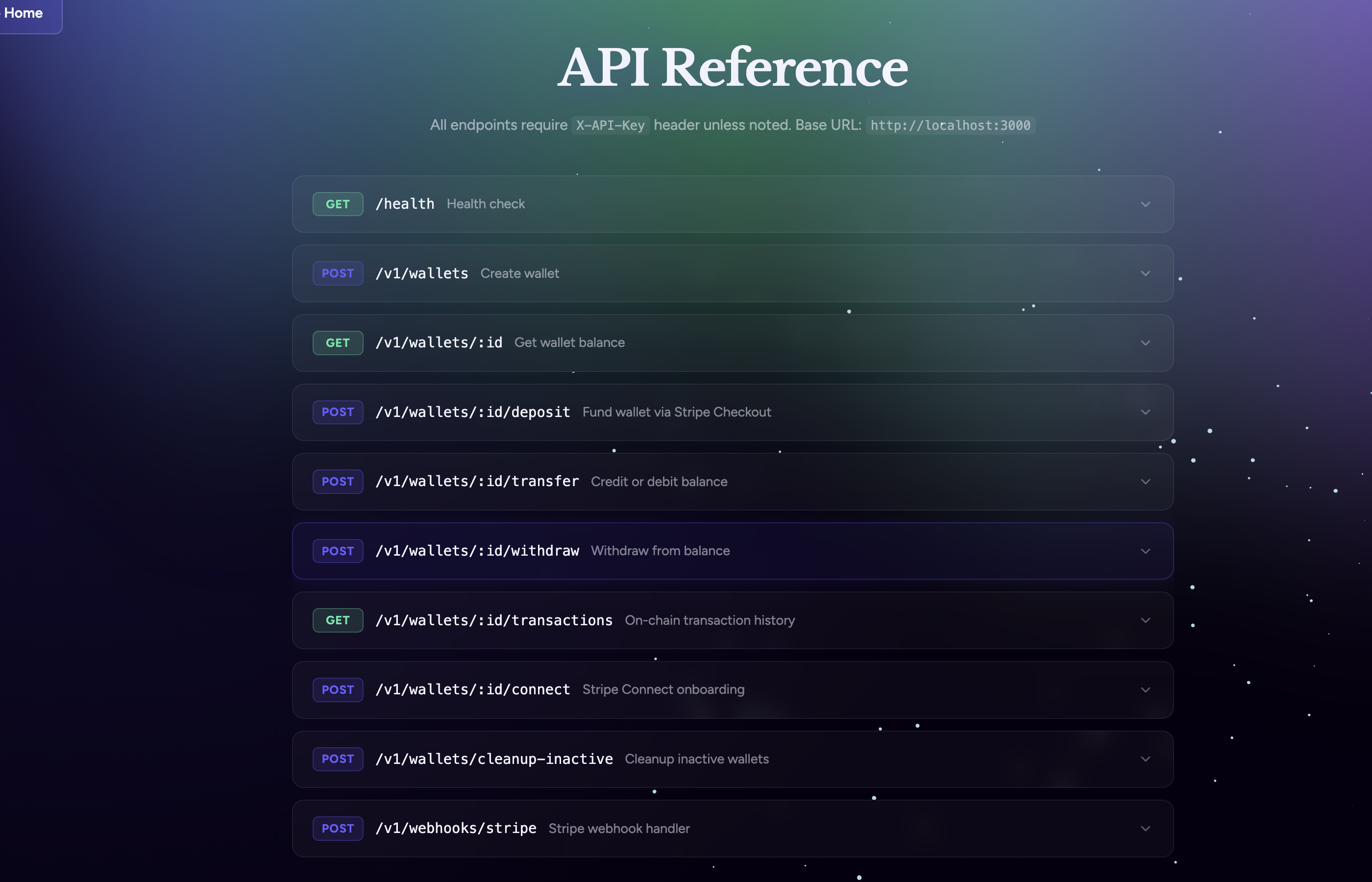The image size is (1372, 882).
Task: Expand the withdraw endpoint chevron arrow
Action: (1145, 551)
